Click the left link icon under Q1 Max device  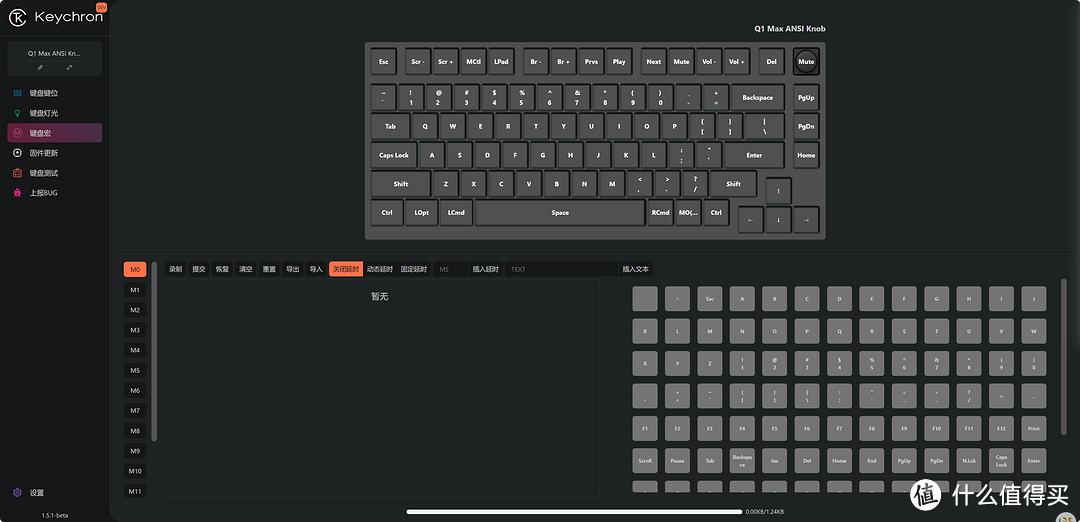[41, 67]
